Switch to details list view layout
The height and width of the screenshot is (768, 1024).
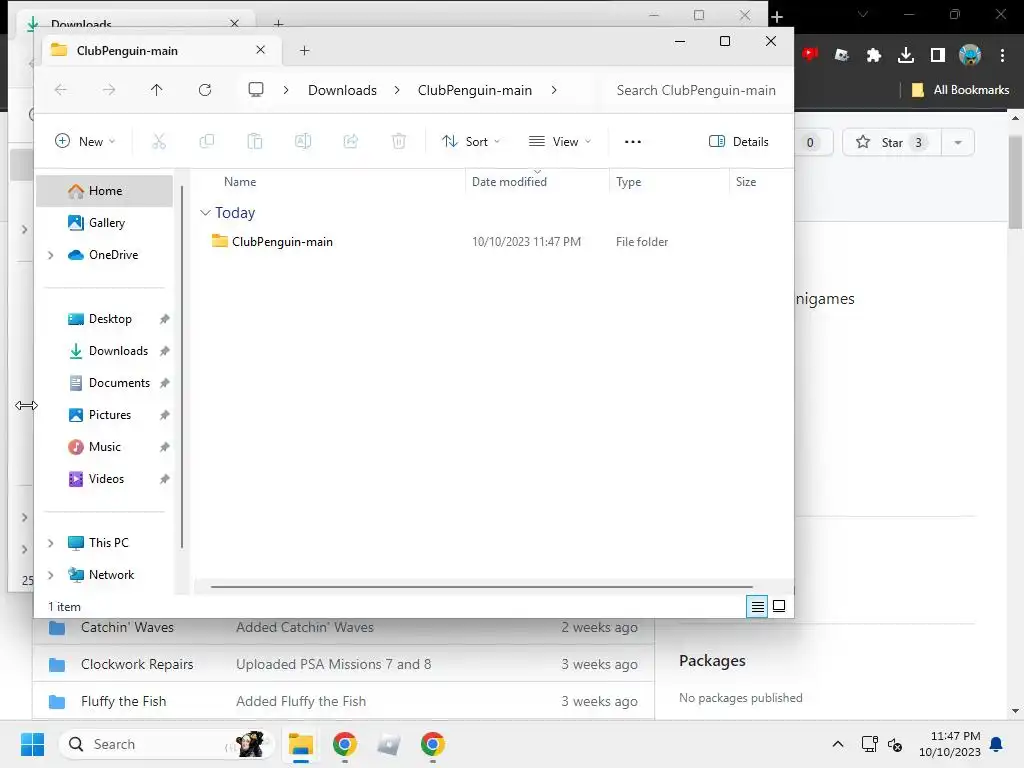click(x=757, y=607)
